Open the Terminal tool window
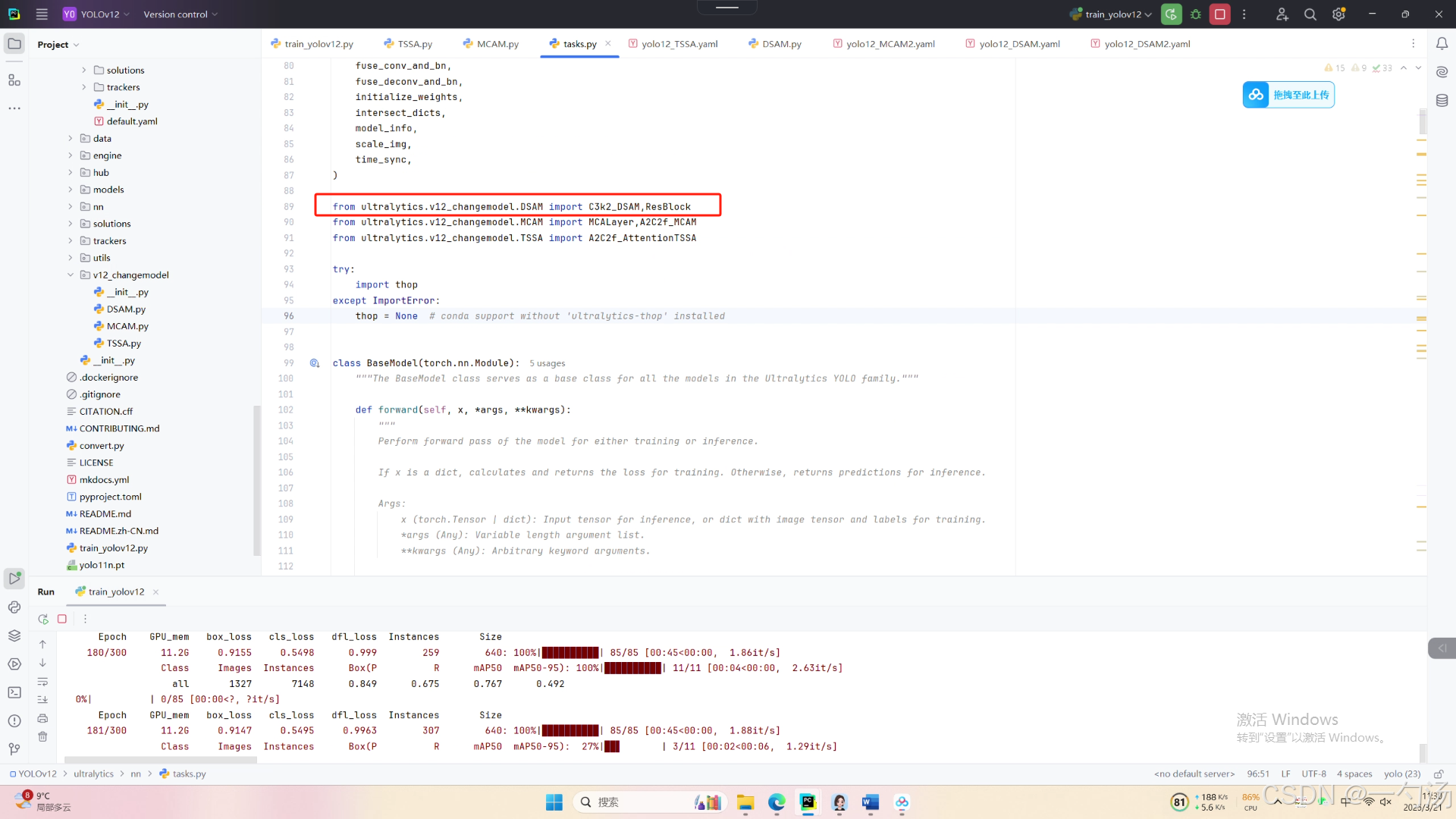The image size is (1456, 819). coord(14,692)
